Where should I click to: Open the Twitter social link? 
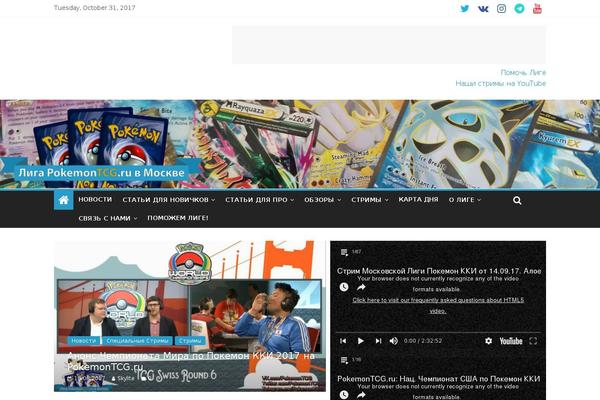[465, 8]
